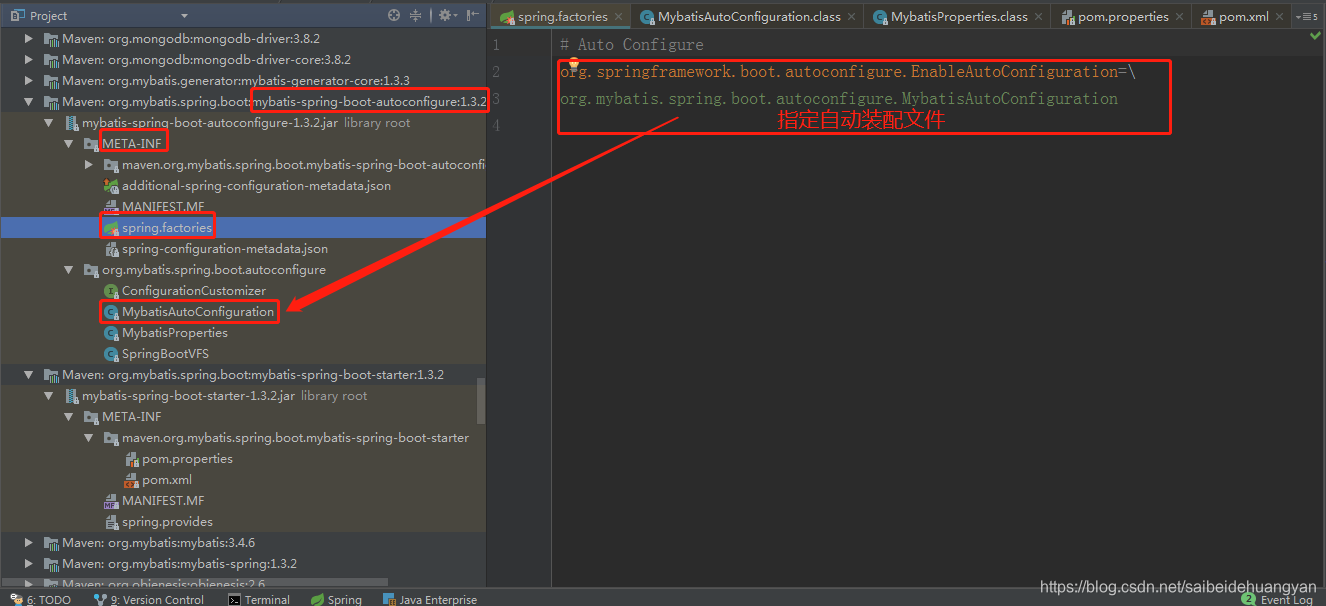Expand Maven: org.mybatis:mybatis-spring:1.3.2
Viewport: 1326px width, 606px height.
pos(29,564)
